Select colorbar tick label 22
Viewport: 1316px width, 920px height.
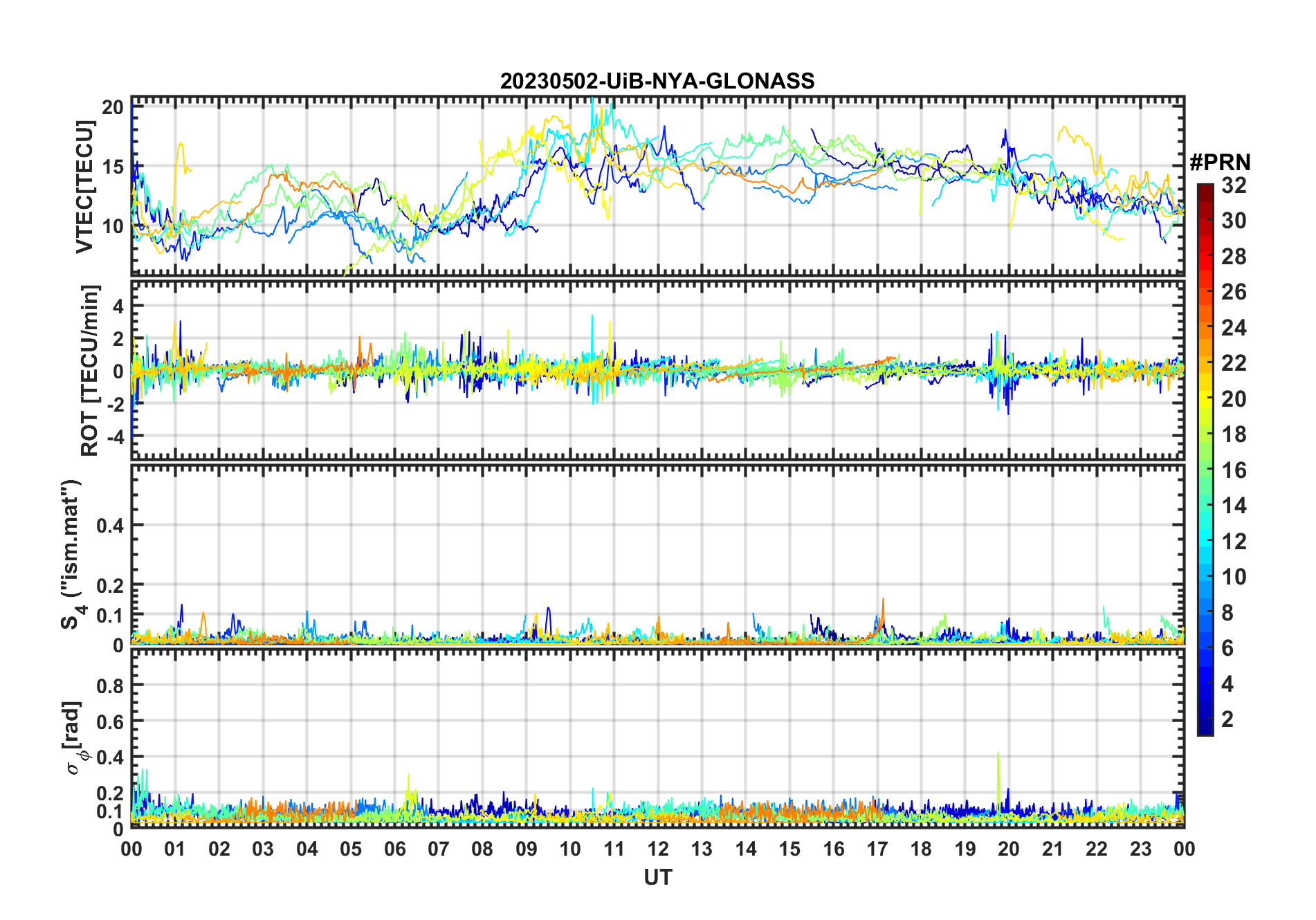tap(1234, 363)
